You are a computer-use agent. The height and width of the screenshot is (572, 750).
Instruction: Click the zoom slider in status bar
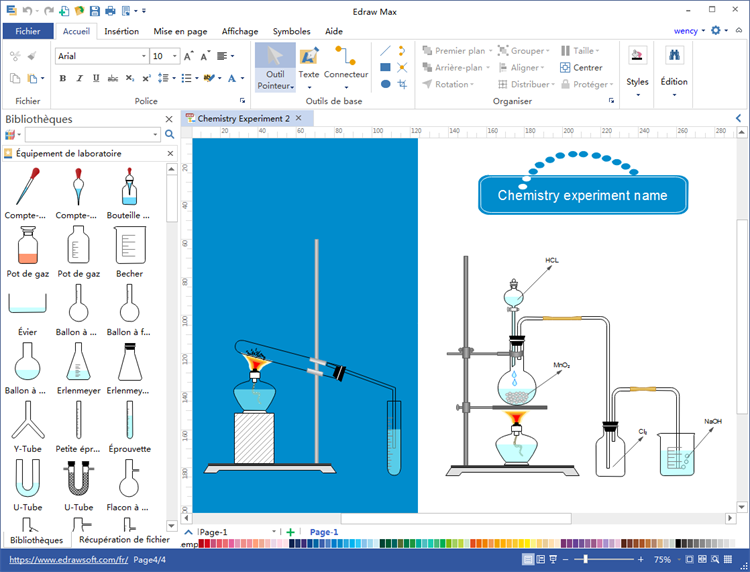tap(587, 560)
